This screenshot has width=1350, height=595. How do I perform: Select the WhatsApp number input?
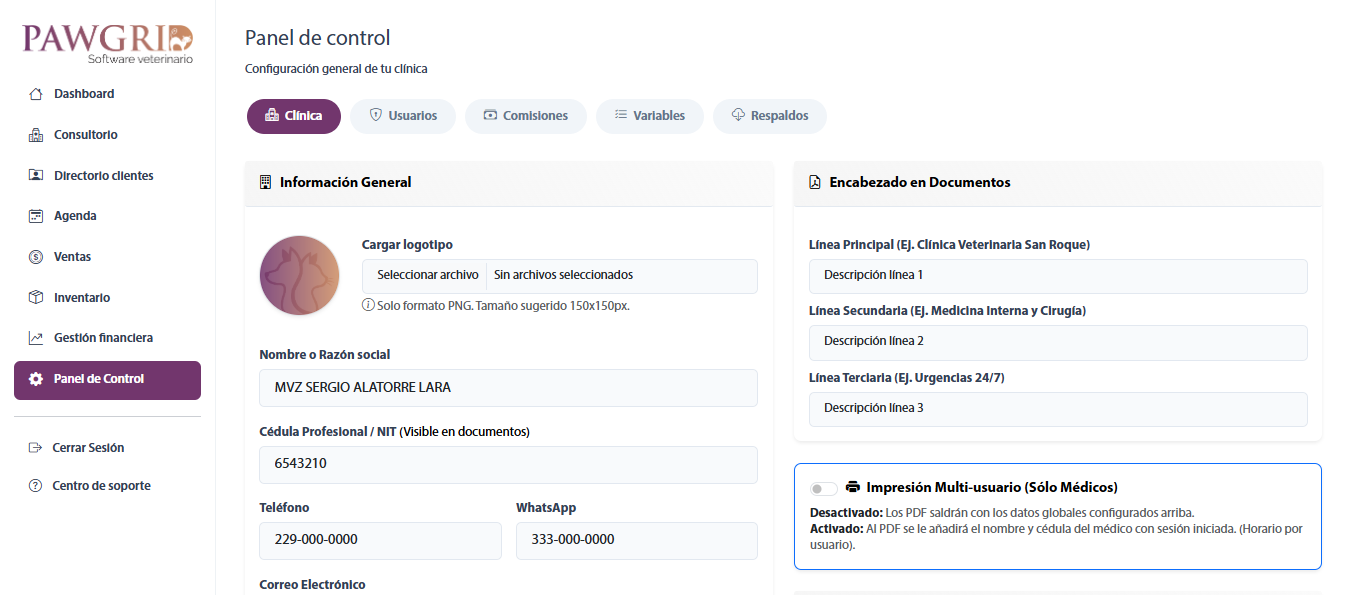click(636, 540)
